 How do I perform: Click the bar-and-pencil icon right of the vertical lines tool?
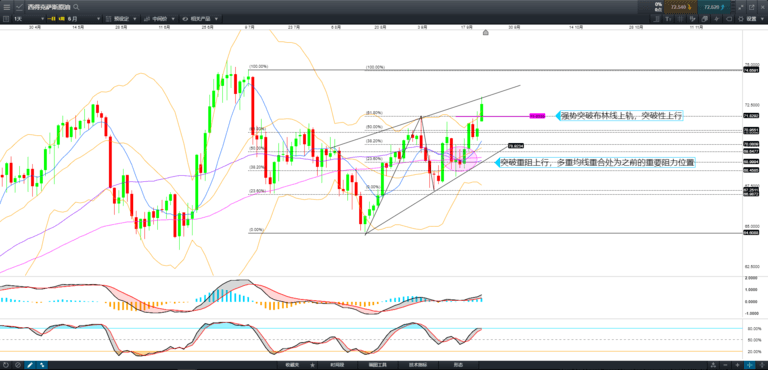click(693, 19)
